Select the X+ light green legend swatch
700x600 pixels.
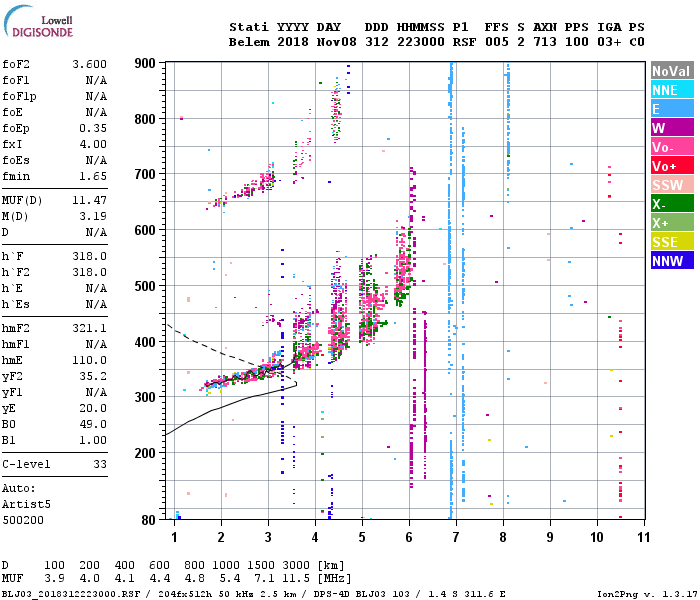[x=672, y=223]
